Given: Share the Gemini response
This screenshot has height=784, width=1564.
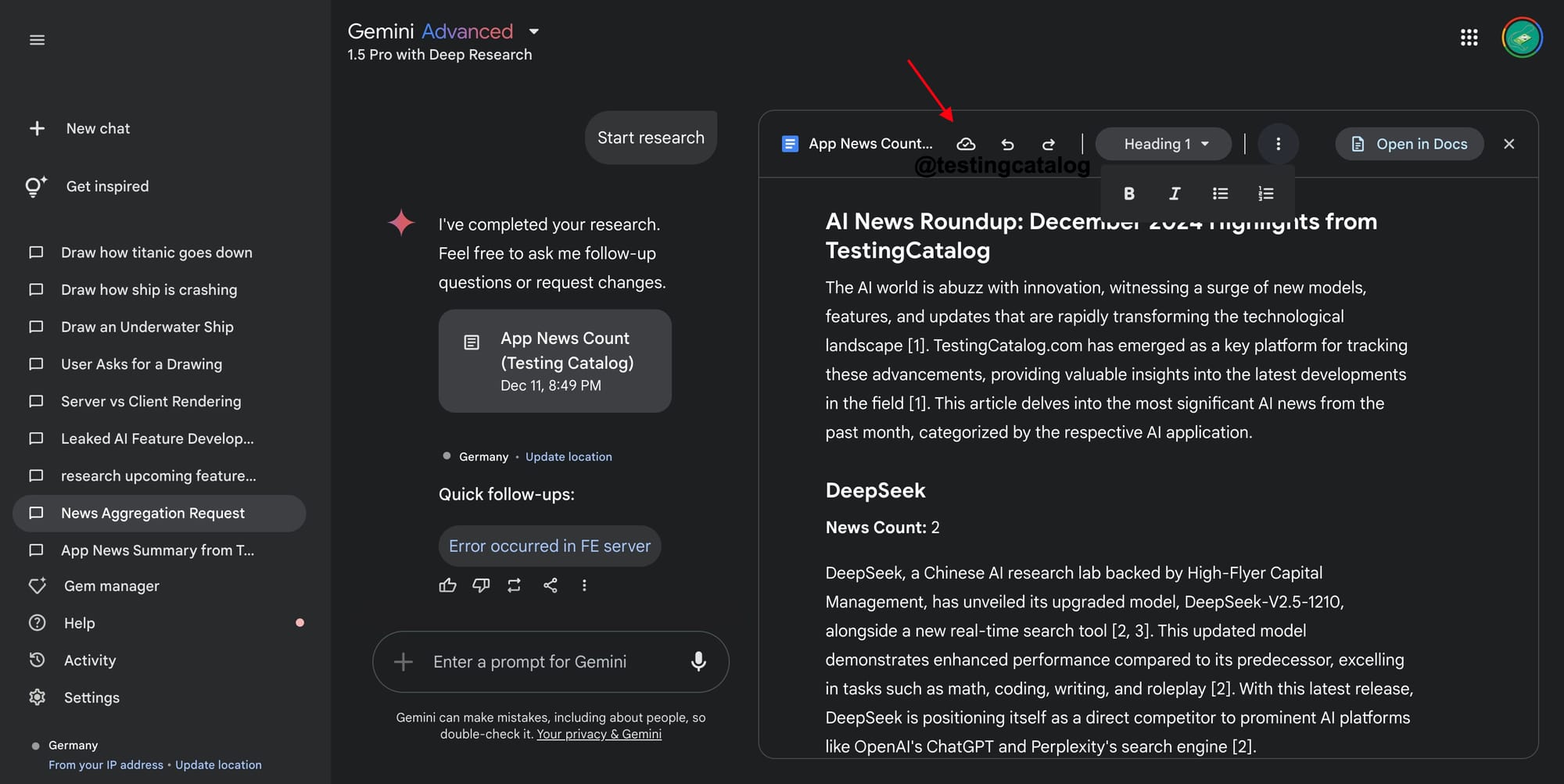Looking at the screenshot, I should pos(551,585).
